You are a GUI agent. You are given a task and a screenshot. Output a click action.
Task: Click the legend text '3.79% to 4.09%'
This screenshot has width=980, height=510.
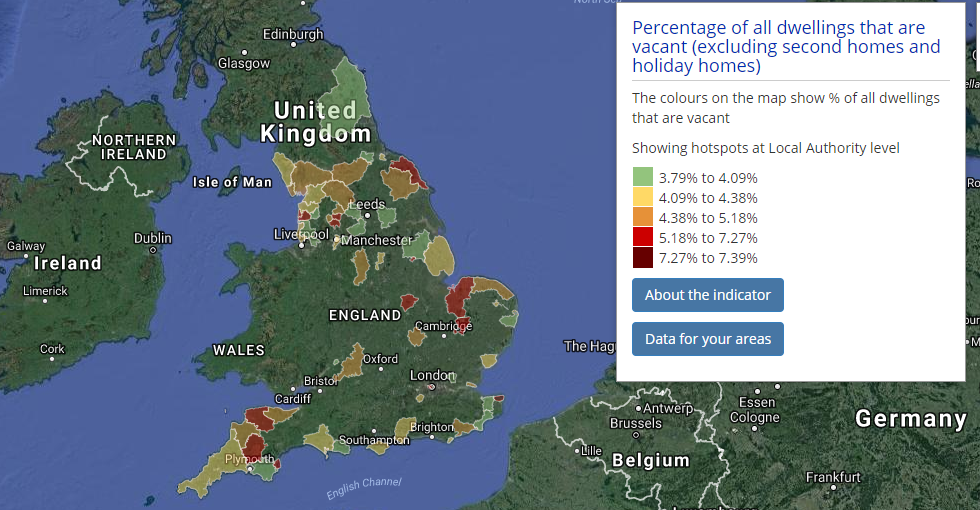708,178
